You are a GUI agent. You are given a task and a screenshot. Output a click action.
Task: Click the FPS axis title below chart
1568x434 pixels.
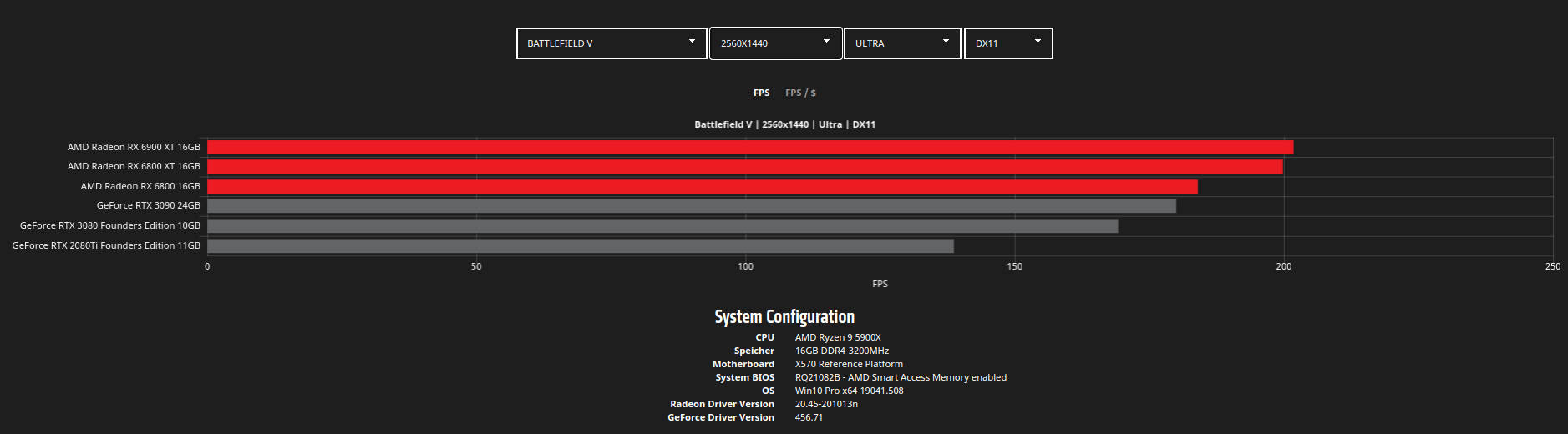pos(880,284)
